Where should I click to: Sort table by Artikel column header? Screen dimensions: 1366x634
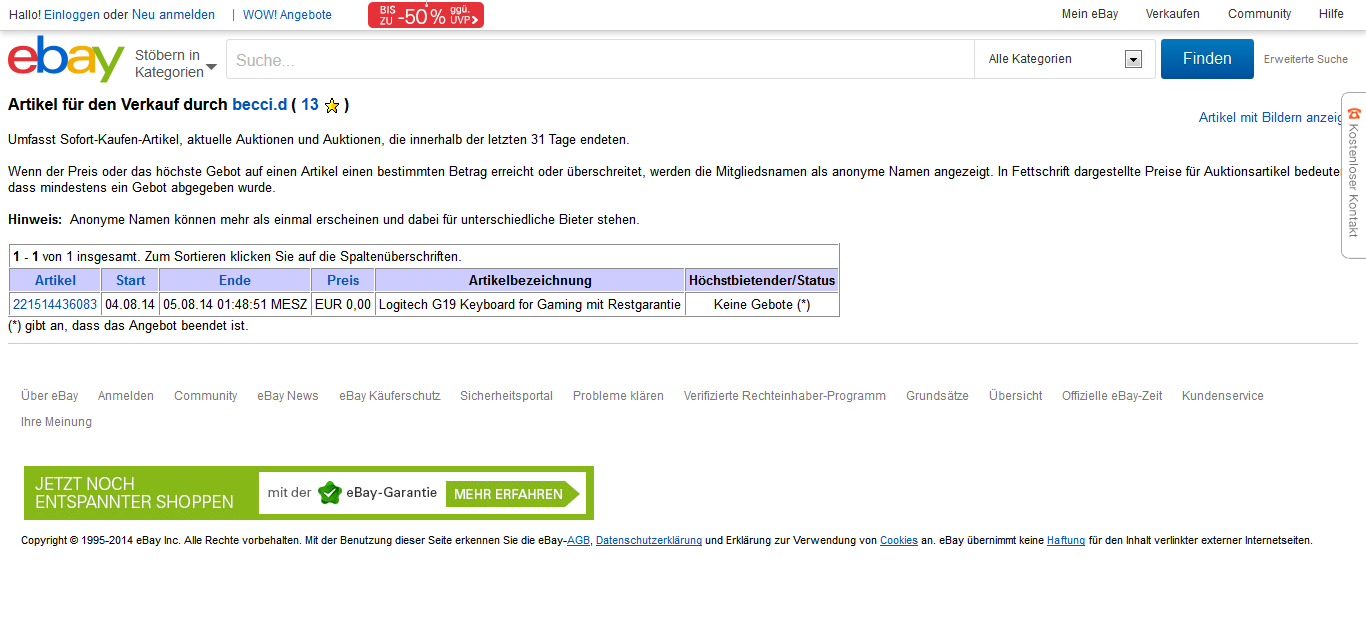tap(55, 280)
